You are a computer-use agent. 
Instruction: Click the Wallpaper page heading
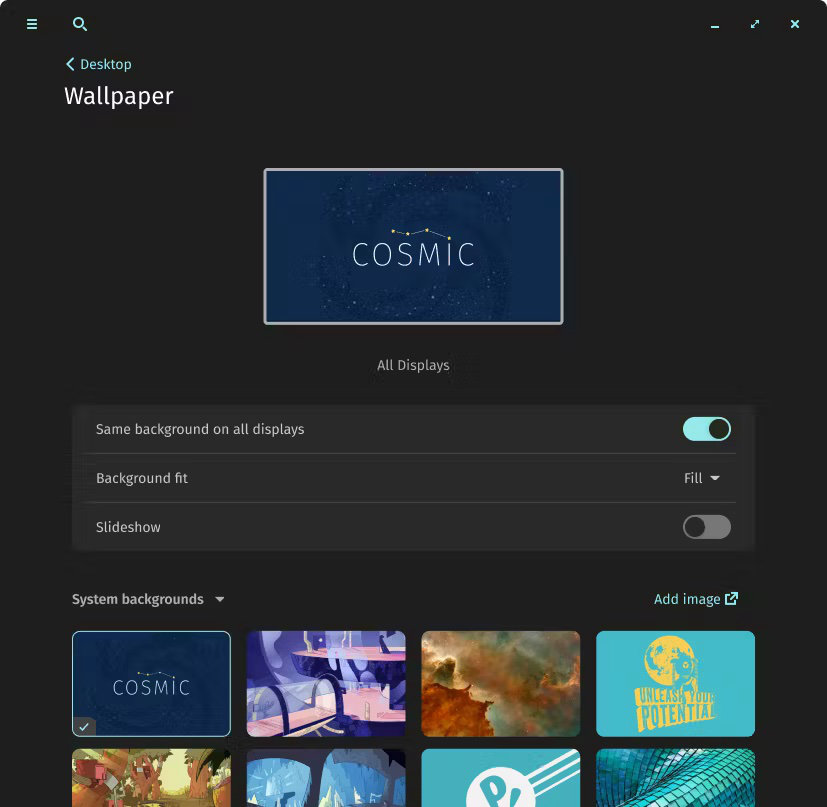pos(119,96)
